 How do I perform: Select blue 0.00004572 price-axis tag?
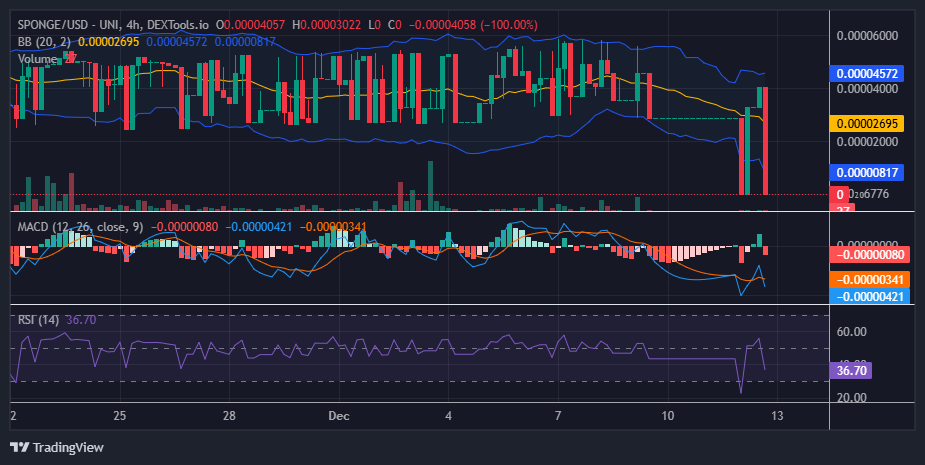tap(867, 74)
